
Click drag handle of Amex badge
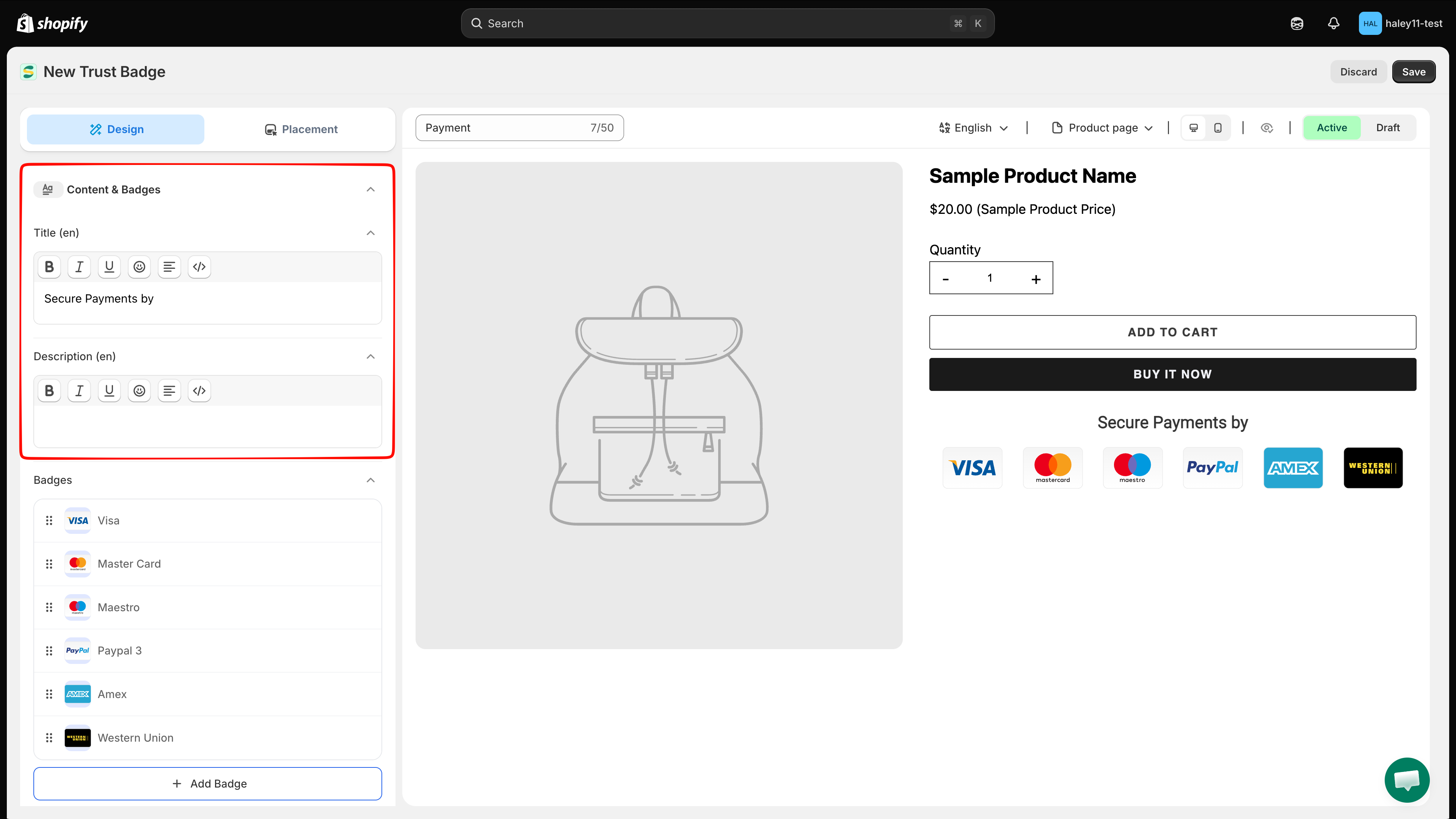coord(49,694)
